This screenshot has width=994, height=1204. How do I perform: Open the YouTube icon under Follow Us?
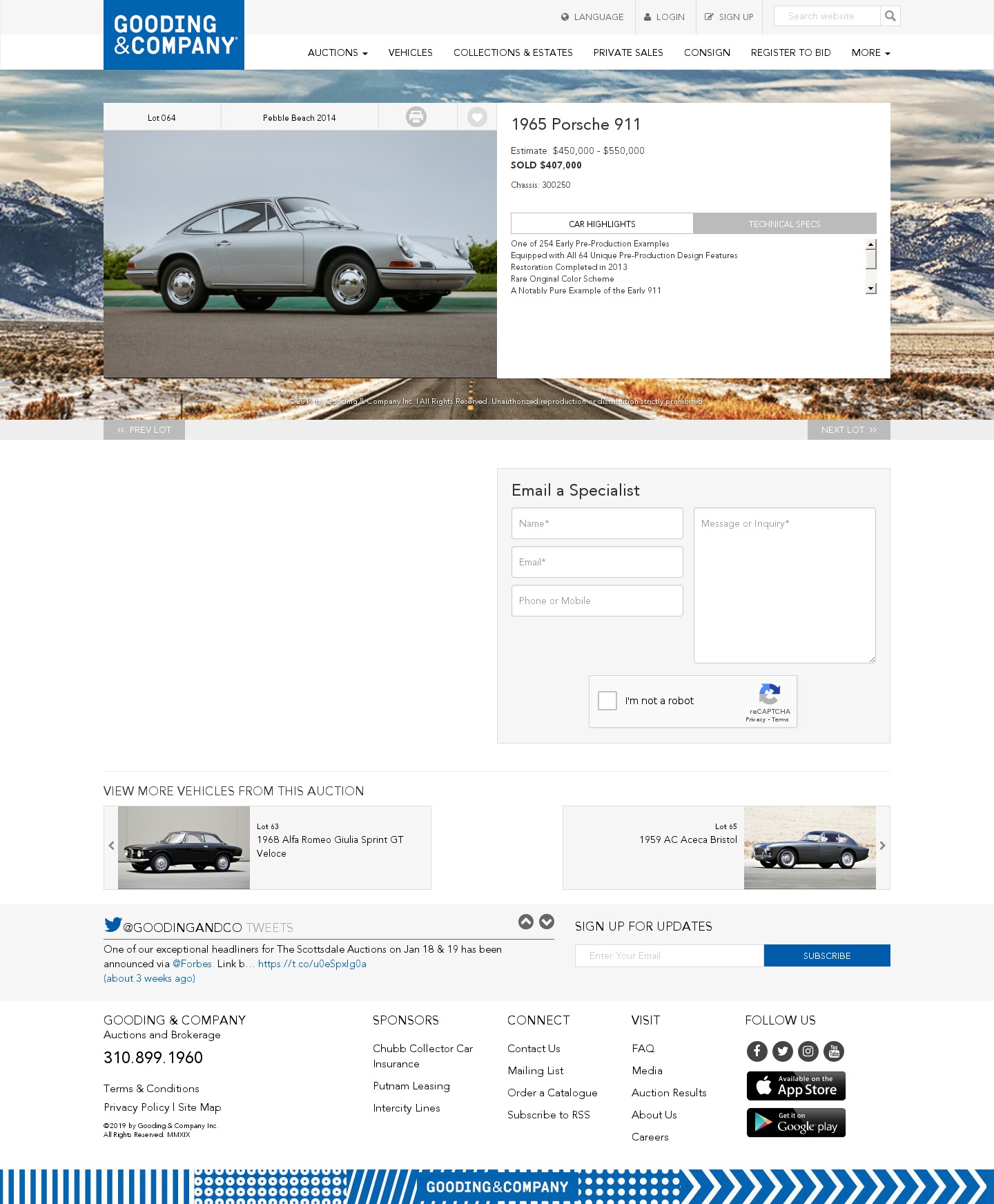click(x=834, y=1051)
